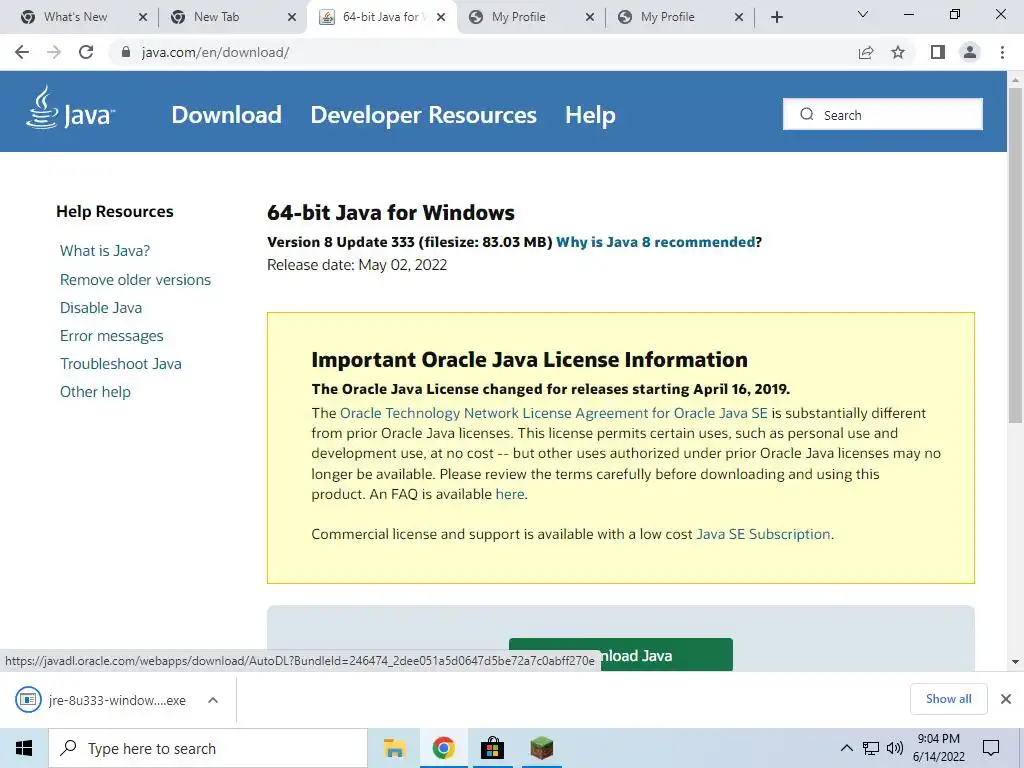Open the Chrome profile avatar
The image size is (1024, 768).
pos(970,52)
